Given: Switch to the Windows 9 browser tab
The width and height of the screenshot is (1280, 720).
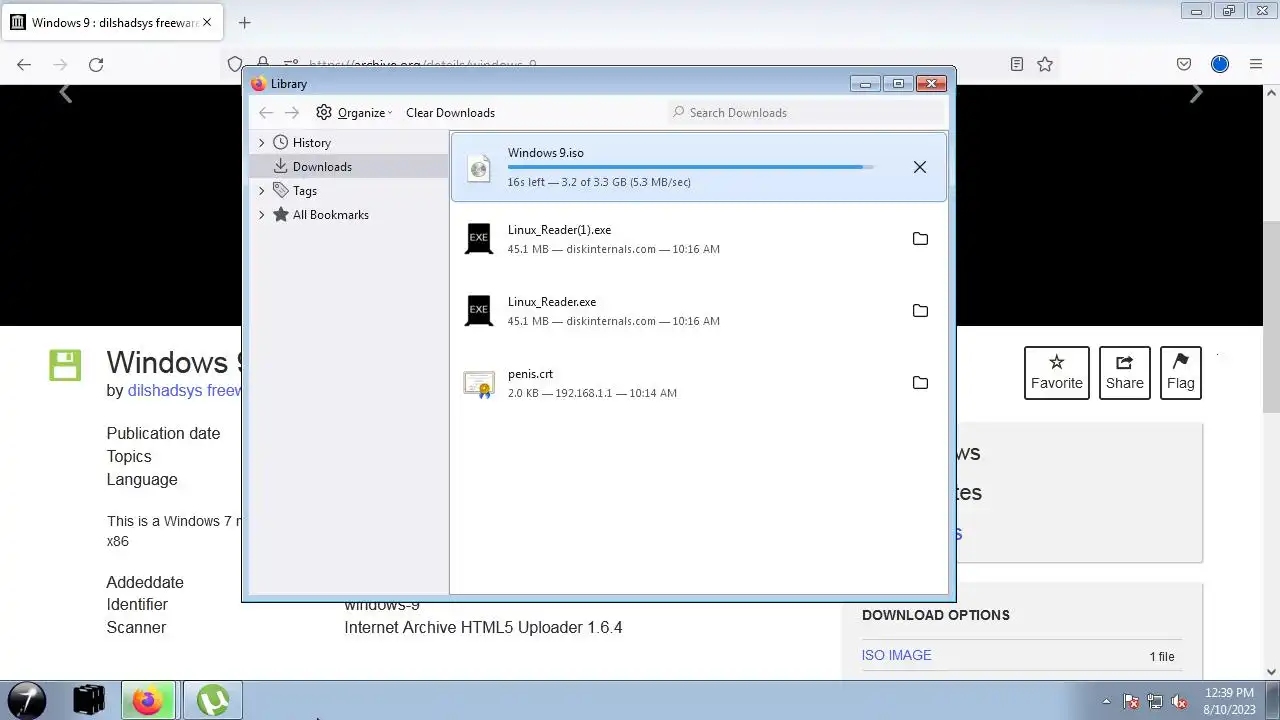Looking at the screenshot, I should click(x=110, y=22).
